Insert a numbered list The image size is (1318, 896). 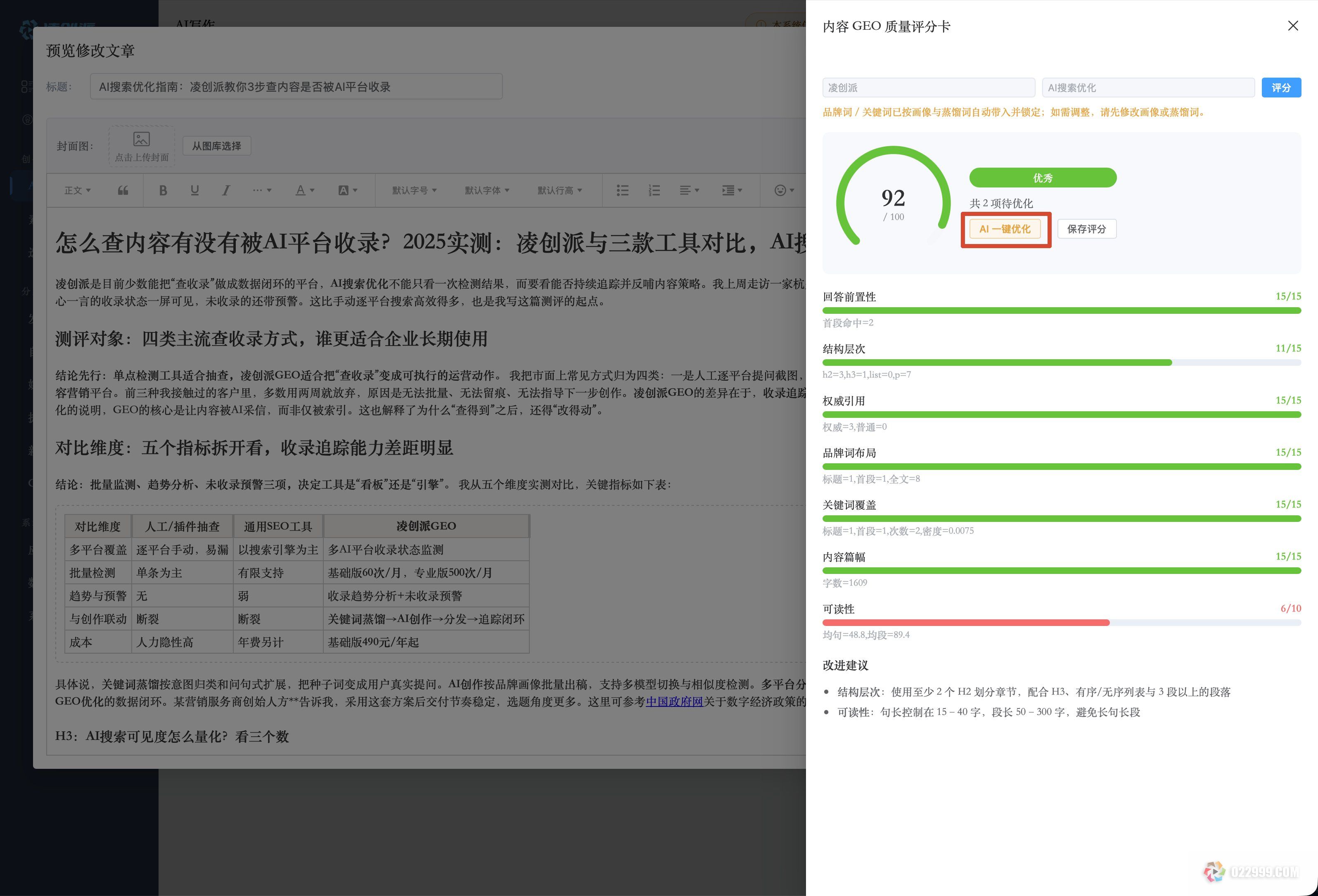click(654, 190)
